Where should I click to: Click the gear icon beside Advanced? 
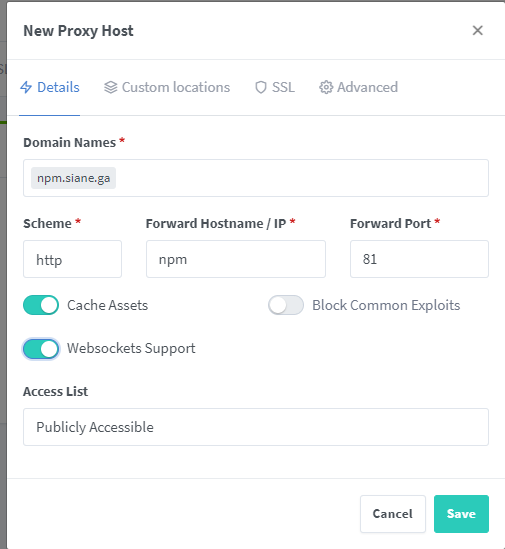tap(326, 87)
